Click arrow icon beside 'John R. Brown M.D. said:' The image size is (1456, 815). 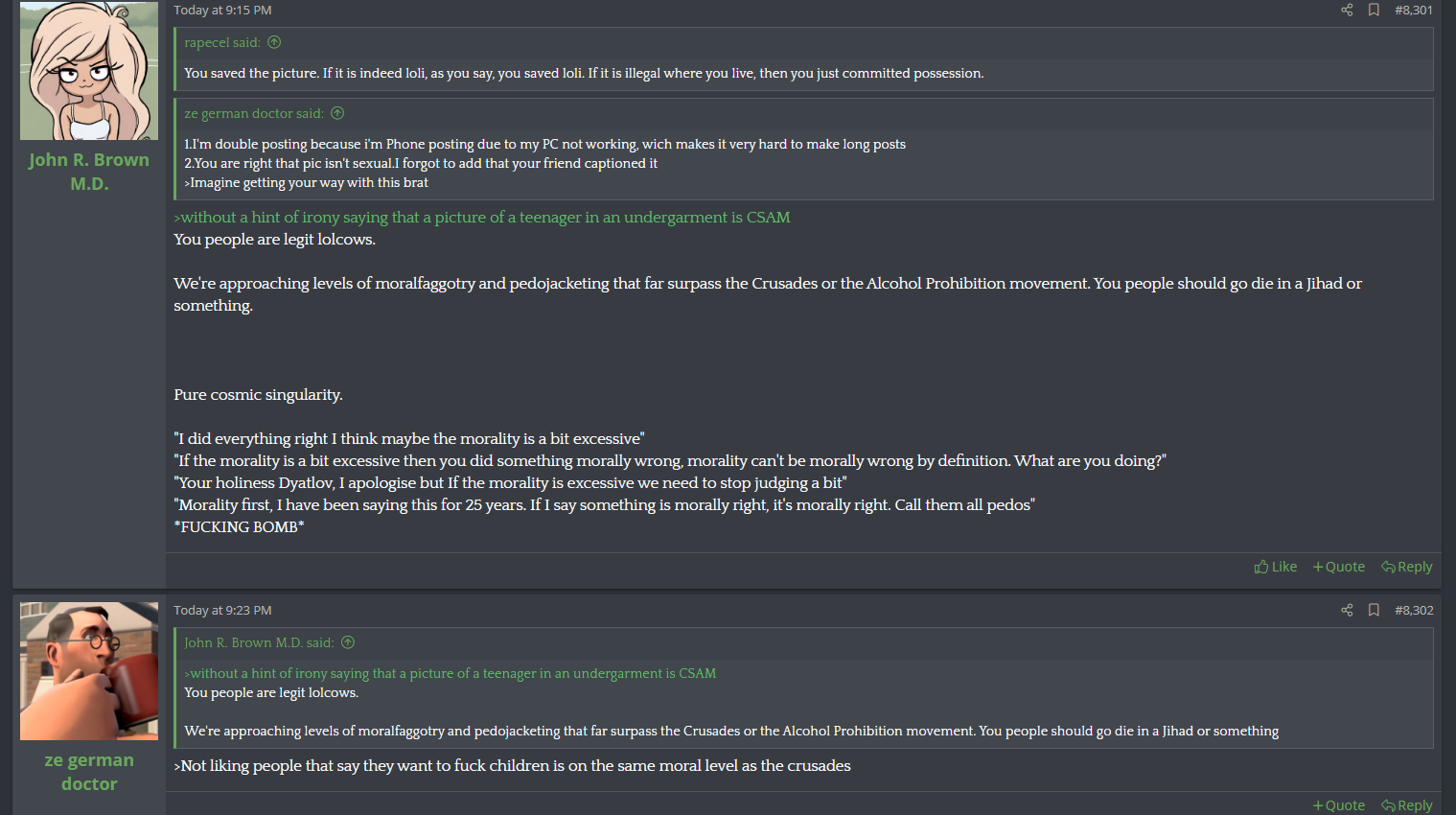tap(348, 642)
